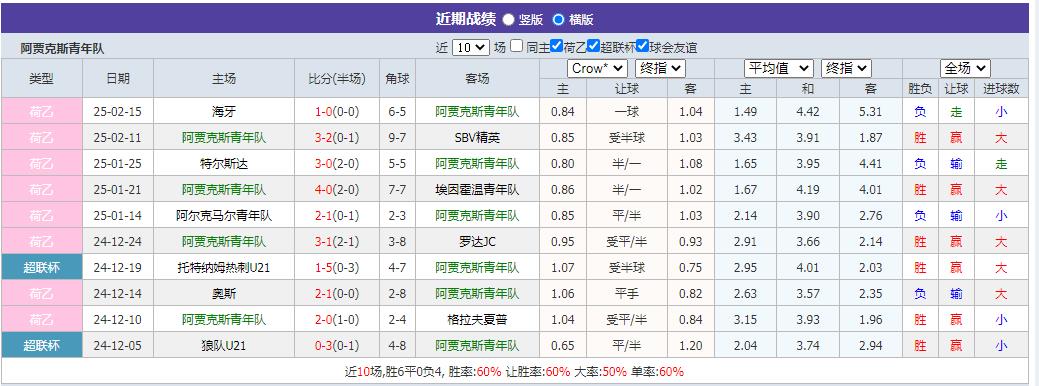Click the 日期 column header
Viewport: 1039px width, 386px height.
(118, 78)
